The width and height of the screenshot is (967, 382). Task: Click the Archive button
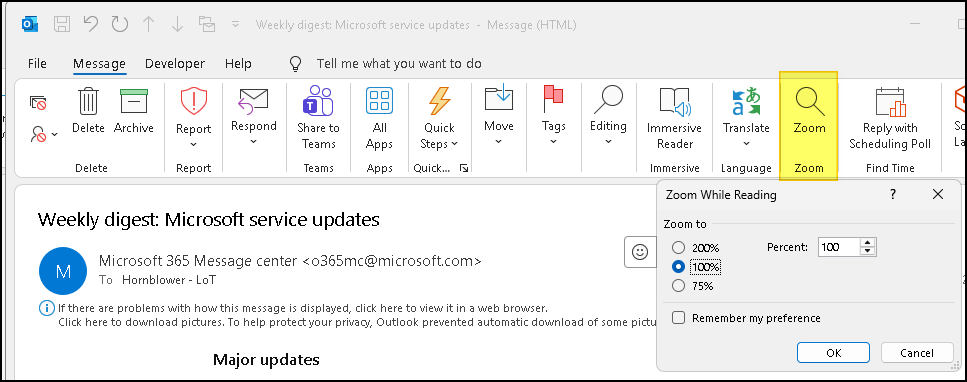[x=134, y=111]
